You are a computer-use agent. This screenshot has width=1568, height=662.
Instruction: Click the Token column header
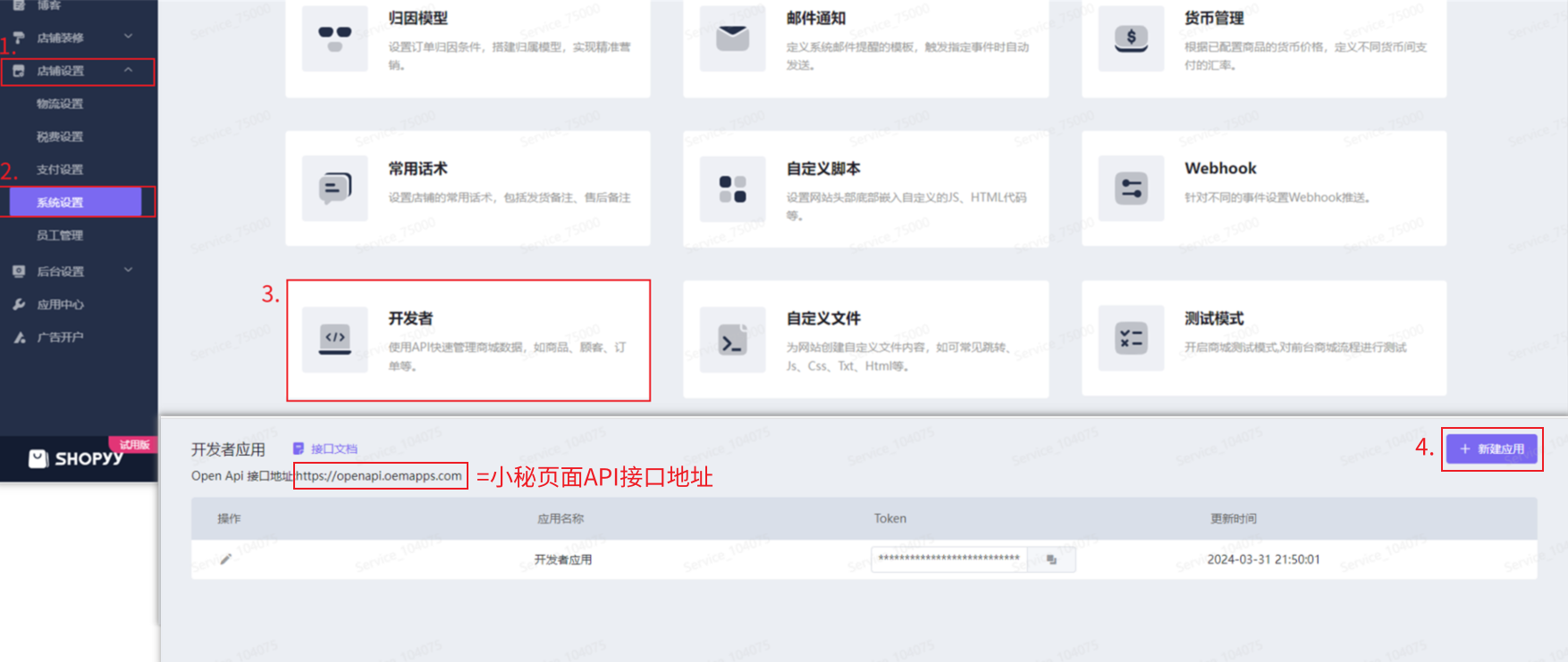(889, 518)
